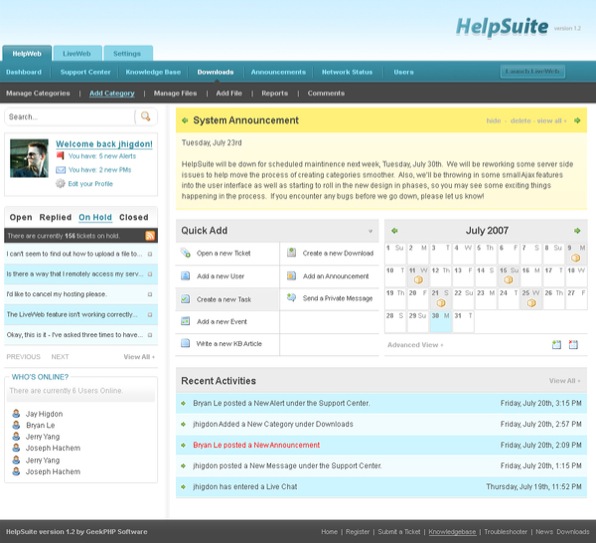596x543 pixels.
Task: Delete the system announcement
Action: (x=520, y=120)
